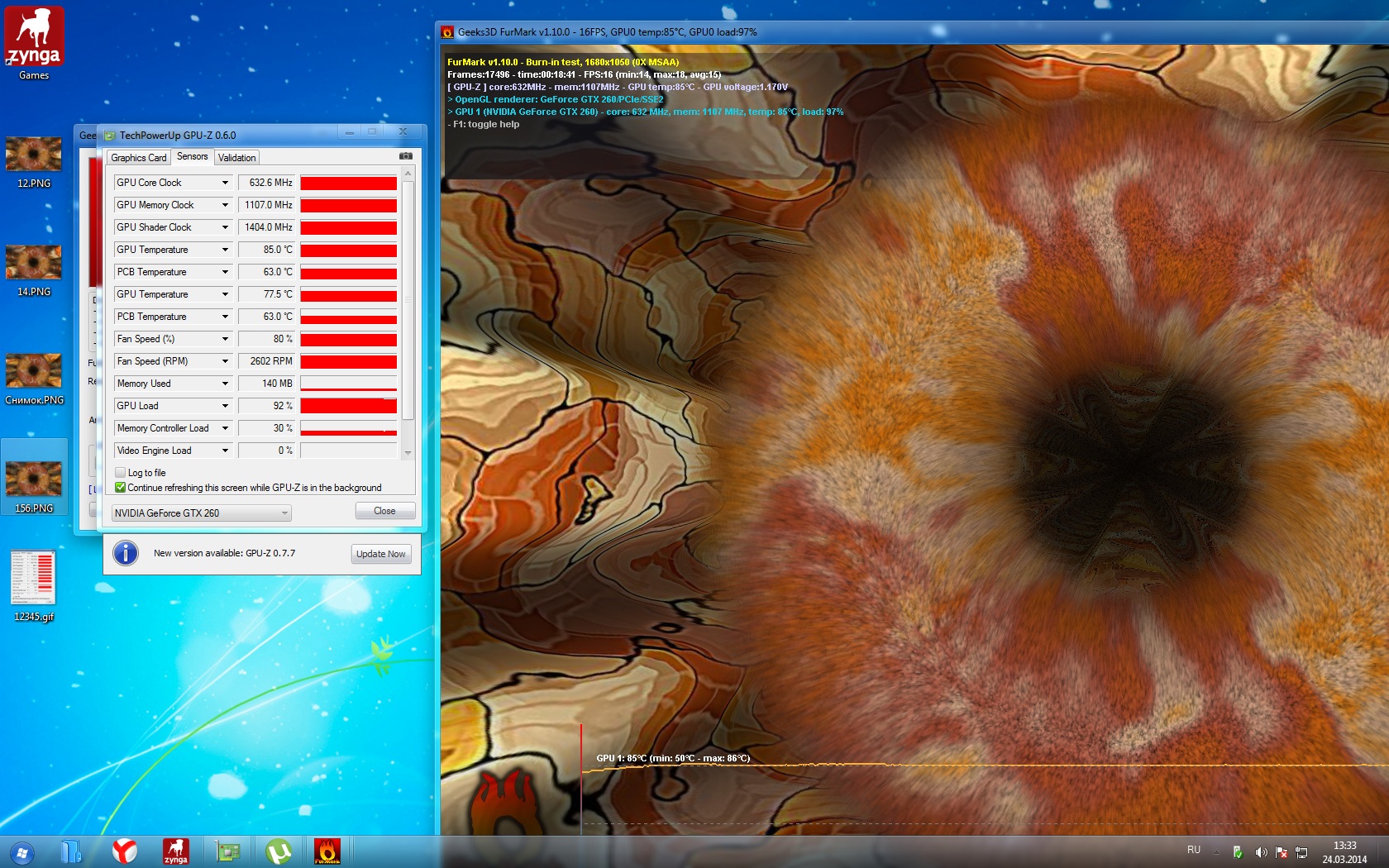The height and width of the screenshot is (868, 1389).
Task: Open Memory Used sensor dropdown
Action: click(x=173, y=384)
